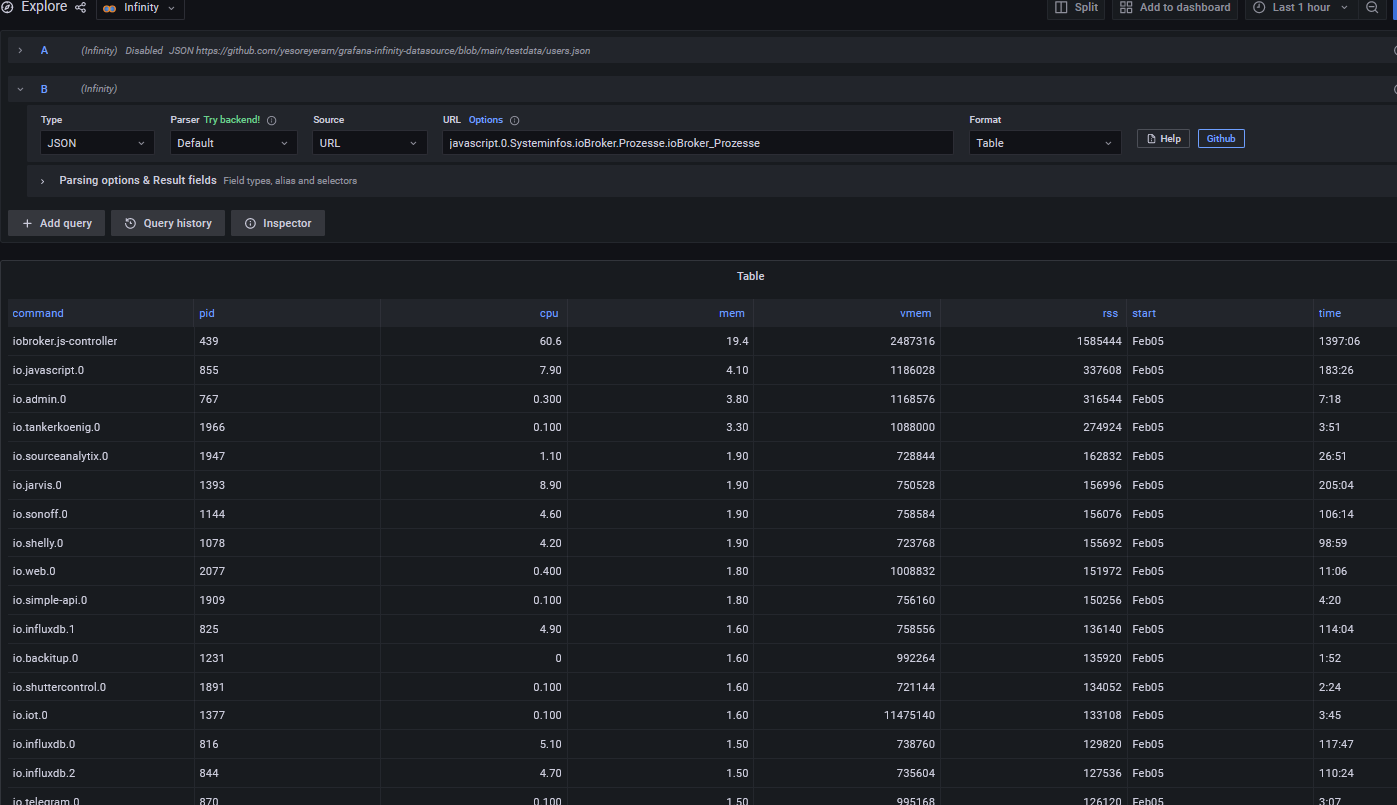Click the io.web.0 cell

[x=101, y=571]
